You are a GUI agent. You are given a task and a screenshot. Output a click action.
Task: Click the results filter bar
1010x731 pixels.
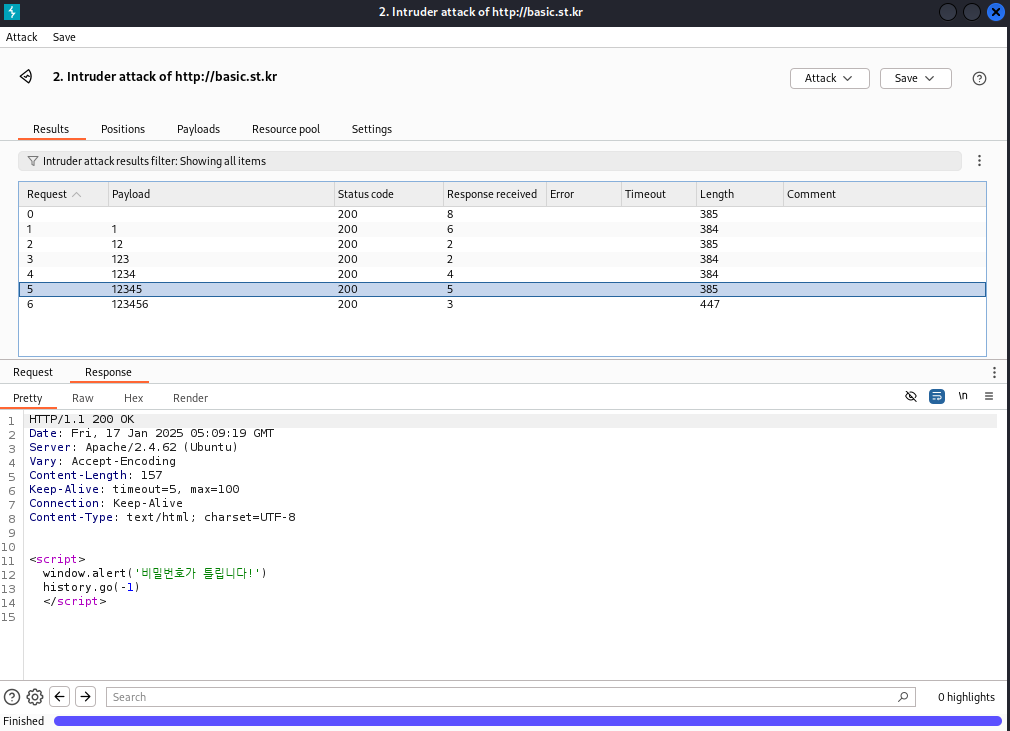[x=490, y=161]
